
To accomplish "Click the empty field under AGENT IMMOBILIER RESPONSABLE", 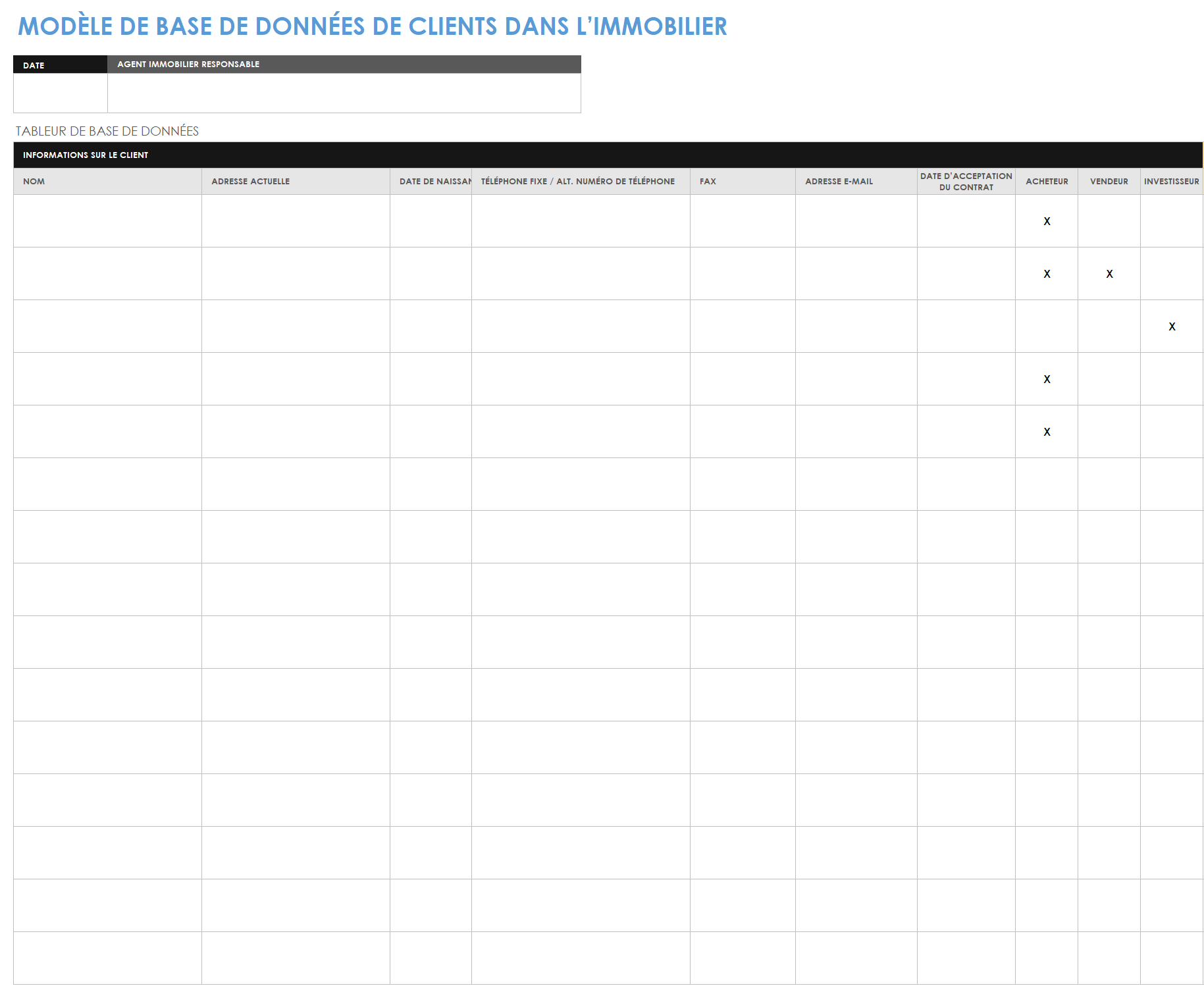I will 344,93.
